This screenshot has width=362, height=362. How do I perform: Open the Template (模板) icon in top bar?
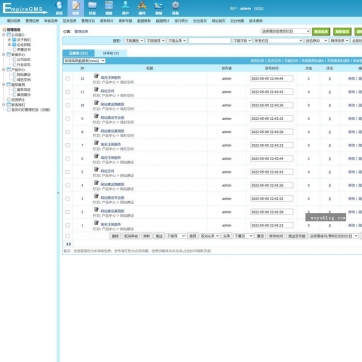tap(109, 8)
